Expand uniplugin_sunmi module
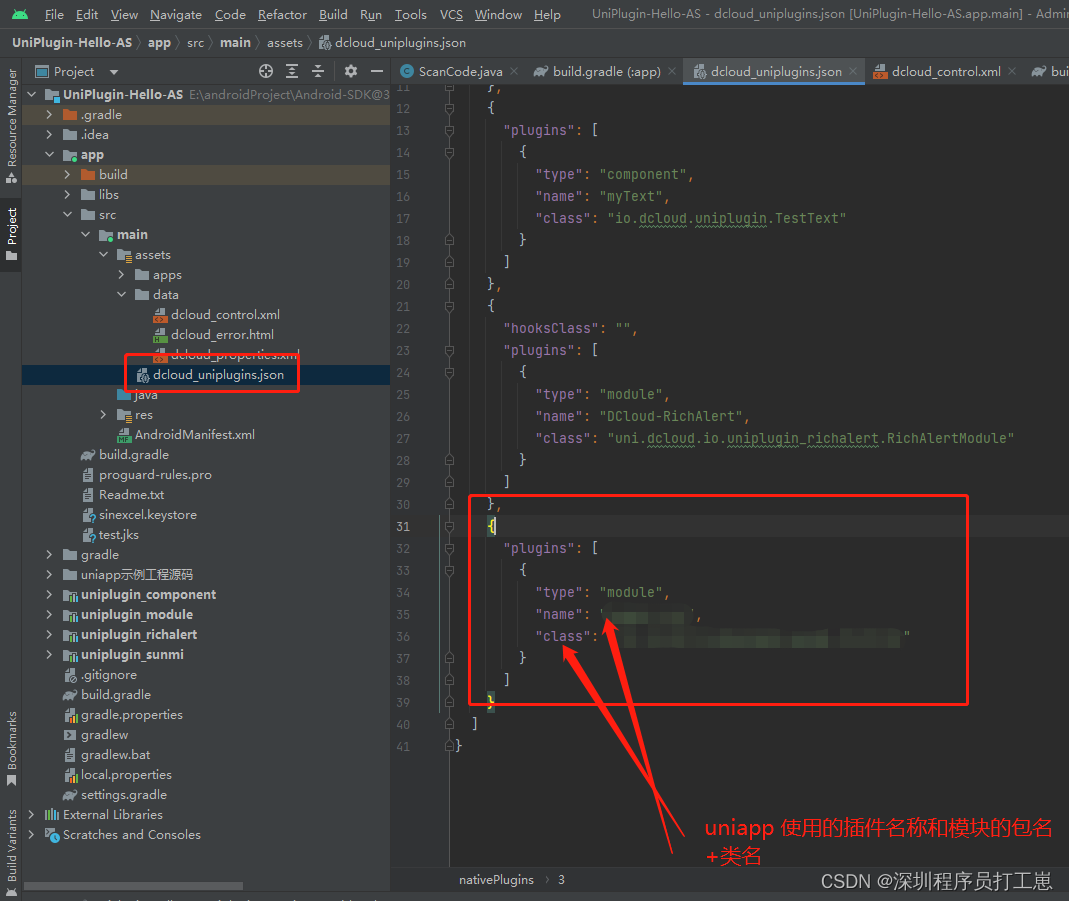This screenshot has width=1069, height=901. (x=49, y=654)
